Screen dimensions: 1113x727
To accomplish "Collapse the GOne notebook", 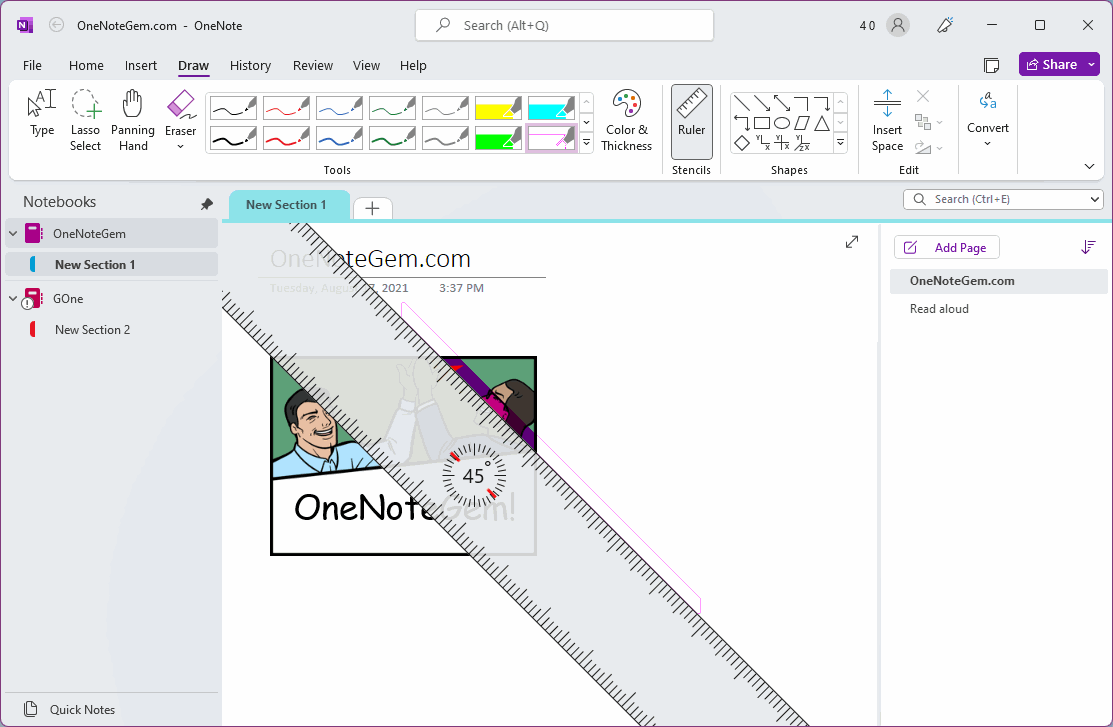I will point(13,298).
